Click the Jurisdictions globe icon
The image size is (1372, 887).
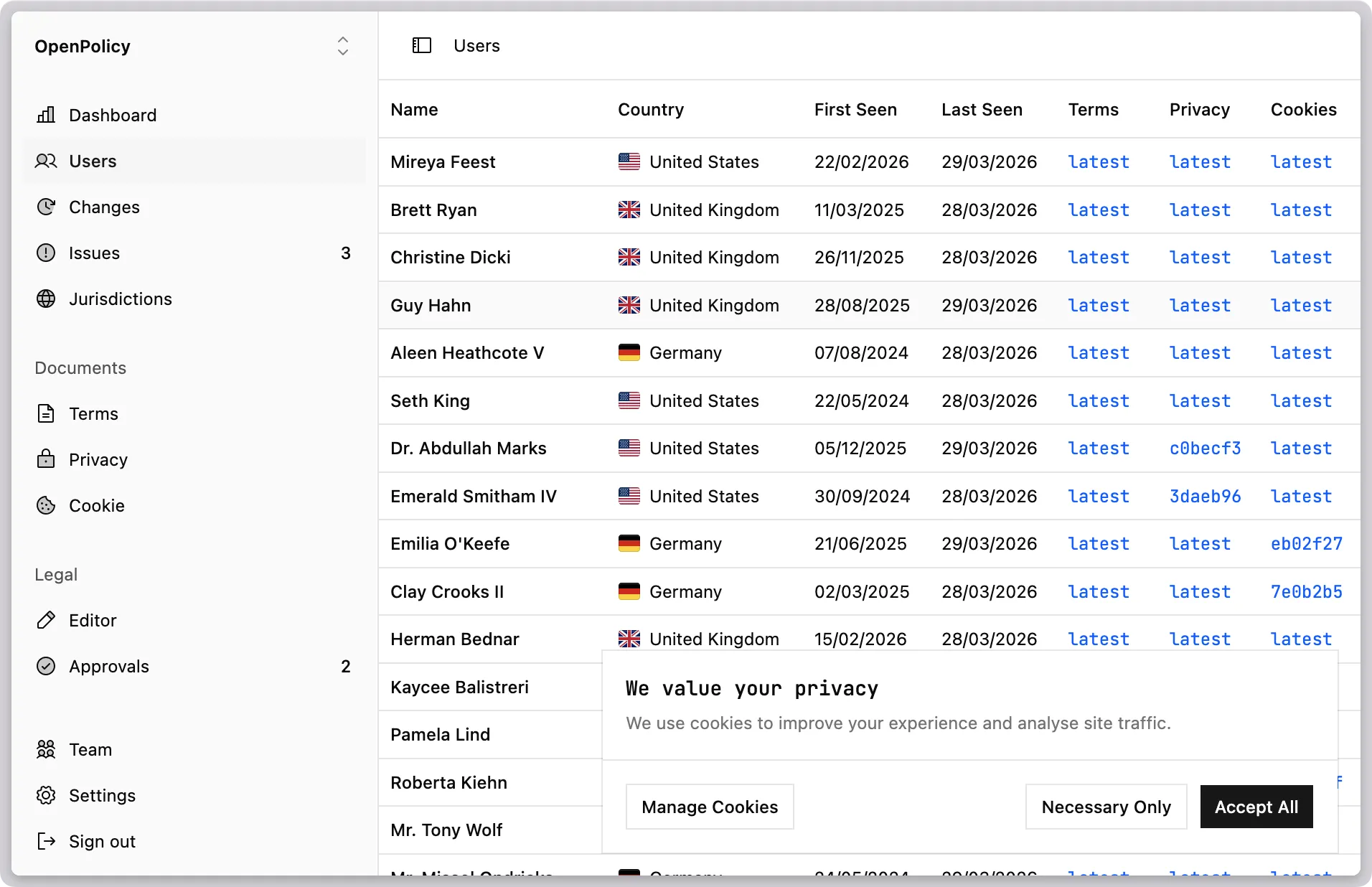click(x=46, y=299)
